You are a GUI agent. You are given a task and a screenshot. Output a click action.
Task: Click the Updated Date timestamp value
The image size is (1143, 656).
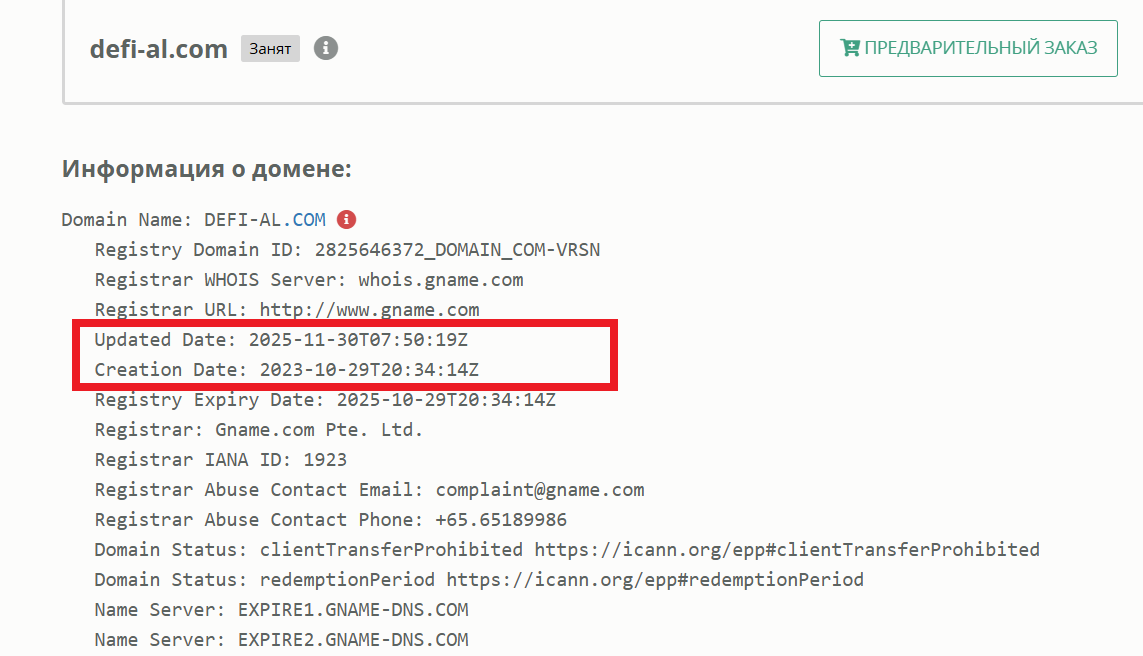click(x=358, y=340)
